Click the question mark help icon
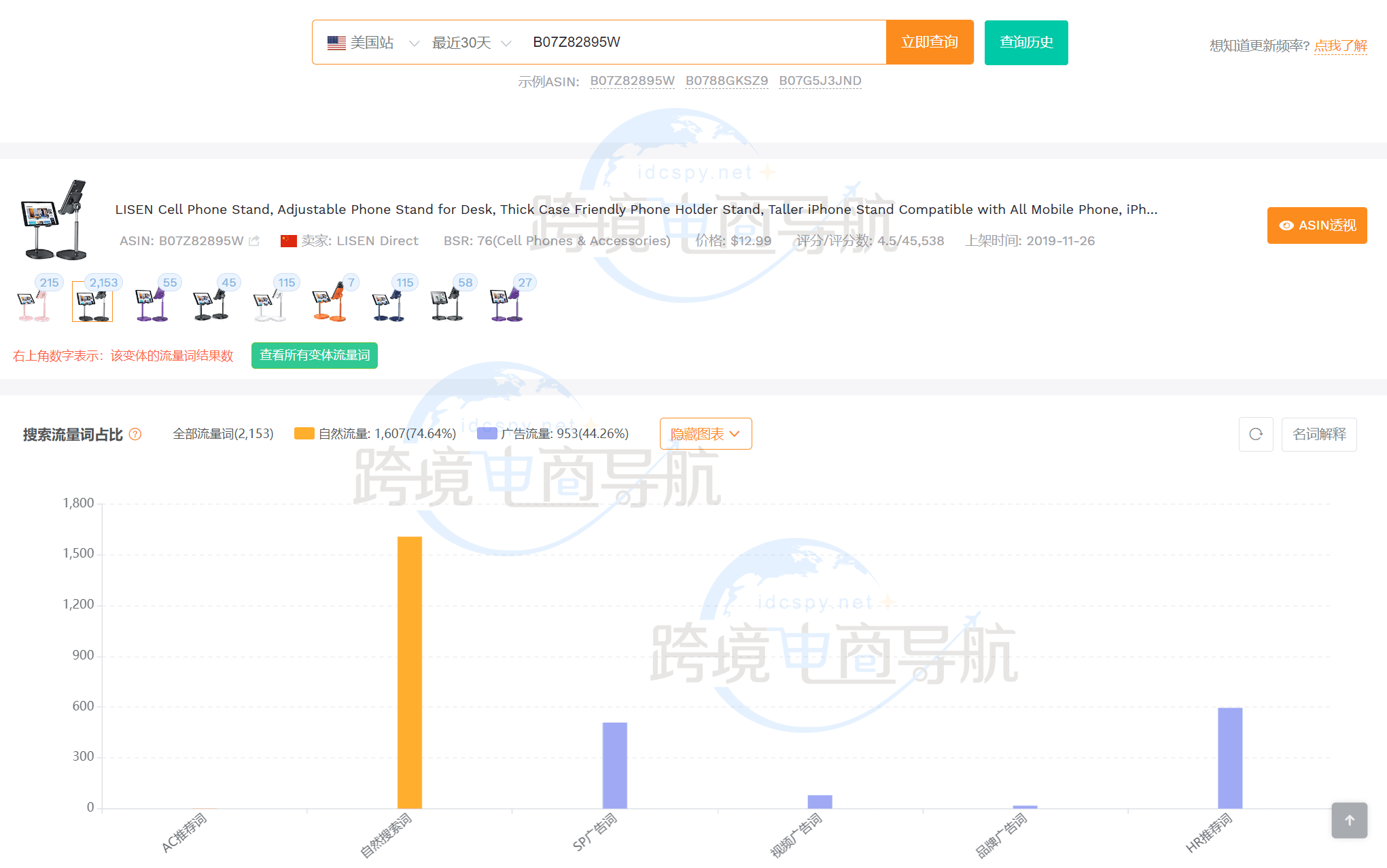Viewport: 1387px width, 868px height. pos(135,435)
